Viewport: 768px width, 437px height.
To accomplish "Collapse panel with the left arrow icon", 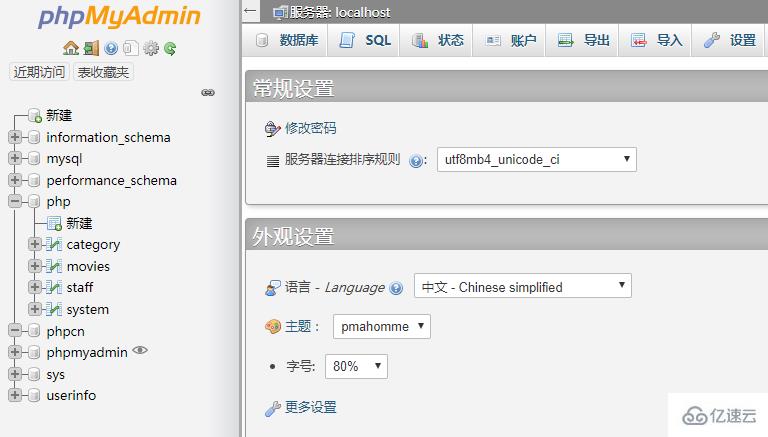I will (x=250, y=10).
